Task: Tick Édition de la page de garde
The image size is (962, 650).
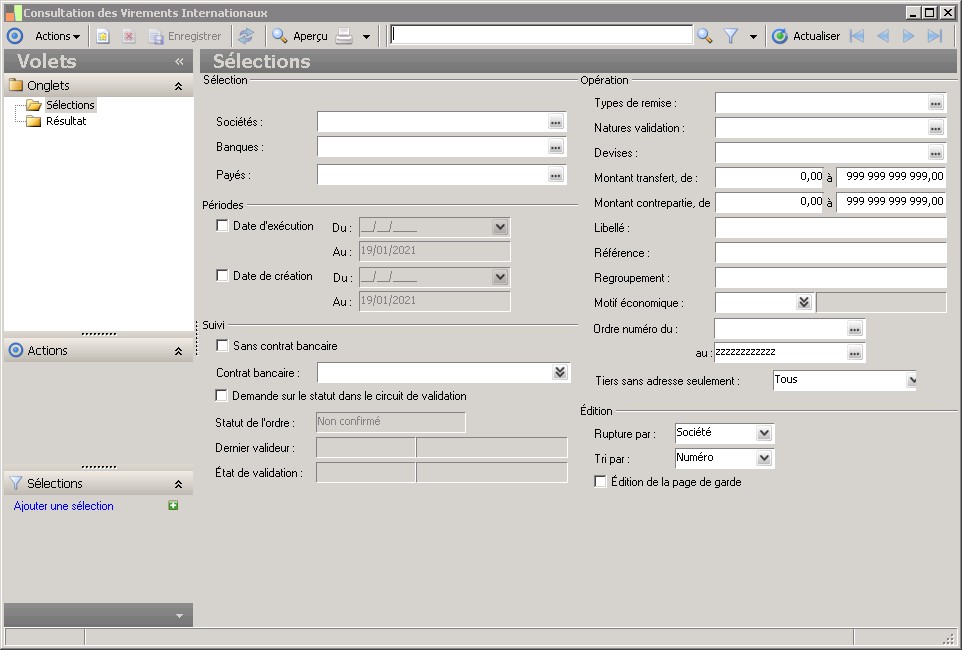Action: (x=600, y=482)
